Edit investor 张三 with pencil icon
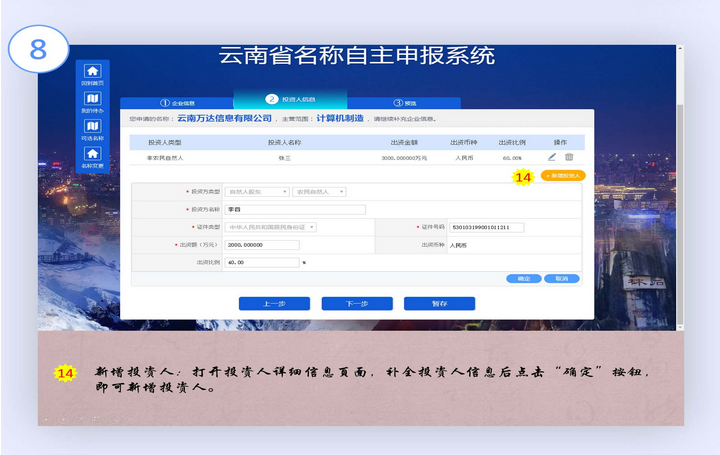This screenshot has height=455, width=720. [551, 157]
